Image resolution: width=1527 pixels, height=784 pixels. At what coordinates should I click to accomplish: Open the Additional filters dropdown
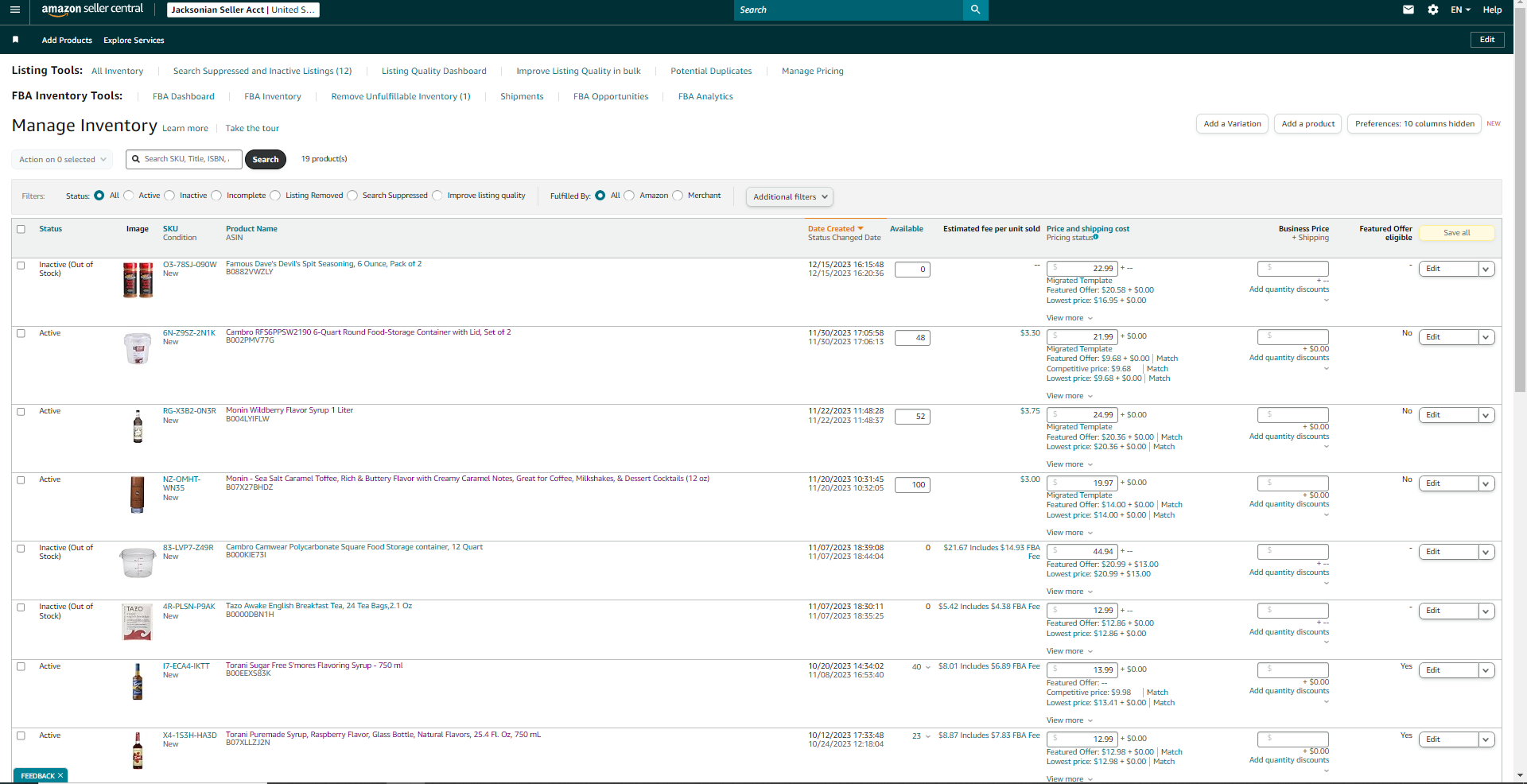[x=790, y=197]
